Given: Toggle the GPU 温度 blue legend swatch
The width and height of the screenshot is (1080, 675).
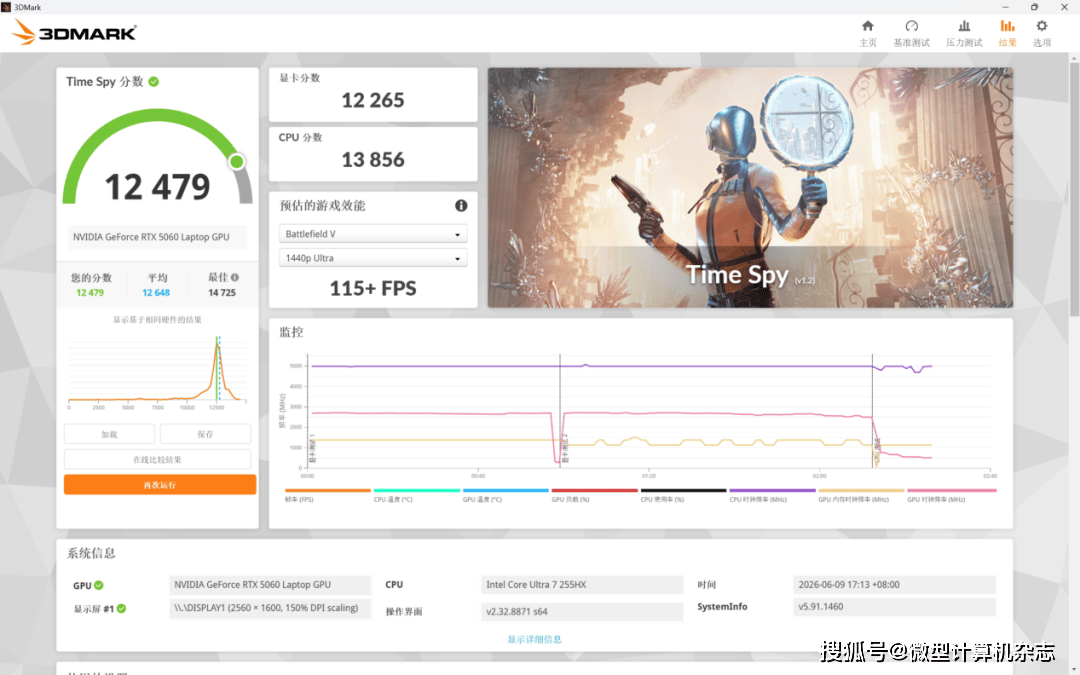Looking at the screenshot, I should 505,490.
